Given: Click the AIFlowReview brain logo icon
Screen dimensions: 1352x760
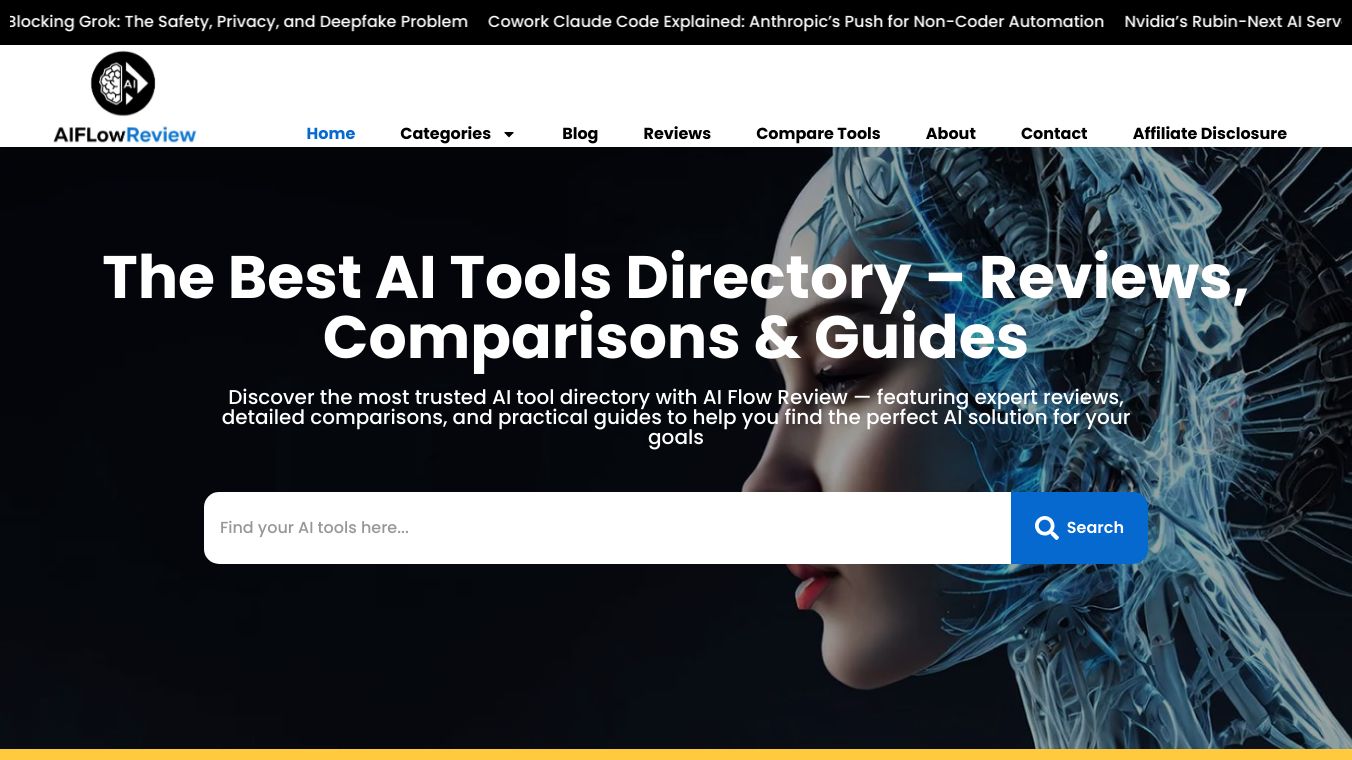Looking at the screenshot, I should 123,83.
